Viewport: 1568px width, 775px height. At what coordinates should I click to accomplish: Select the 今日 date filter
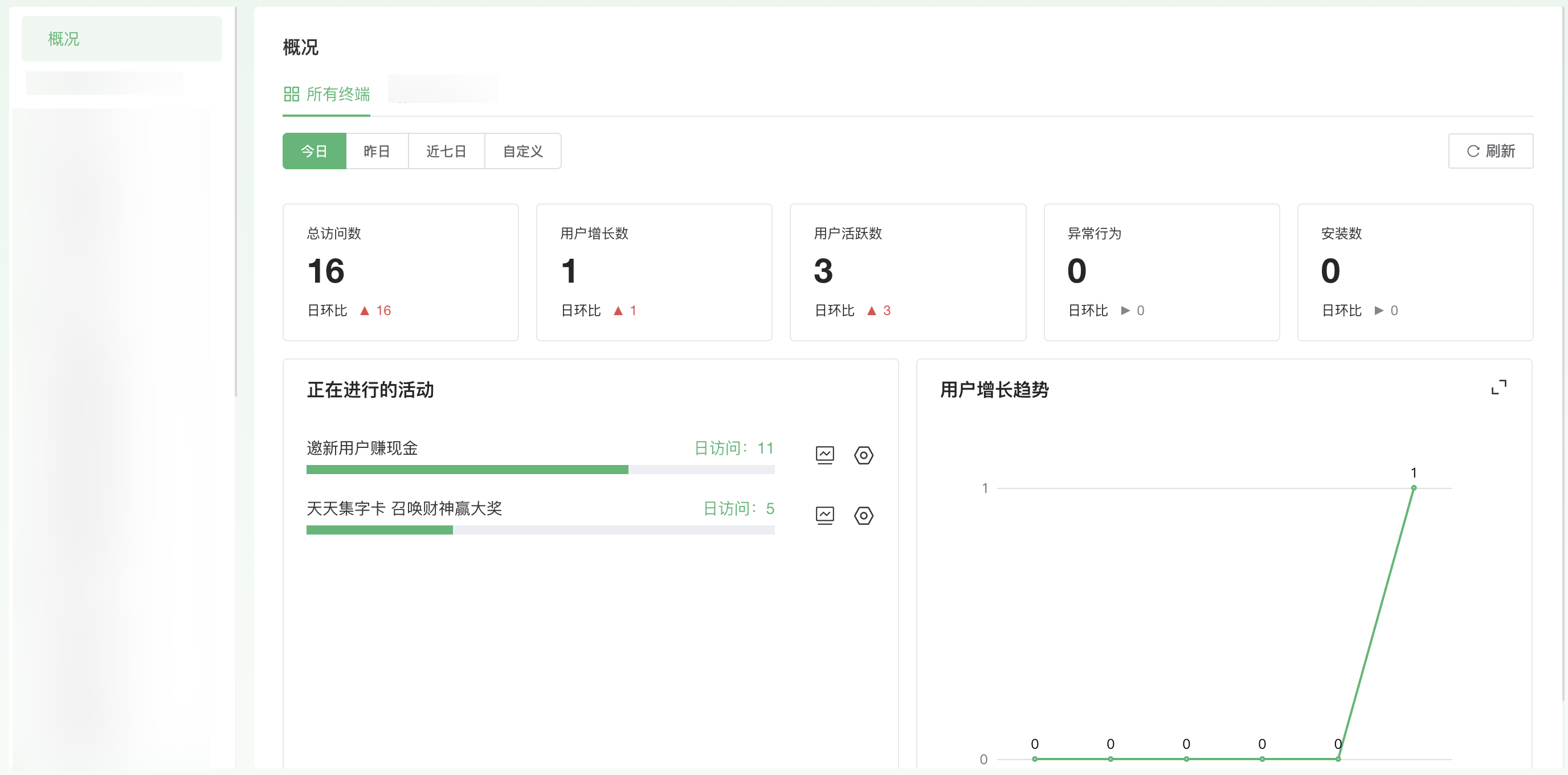coord(314,151)
